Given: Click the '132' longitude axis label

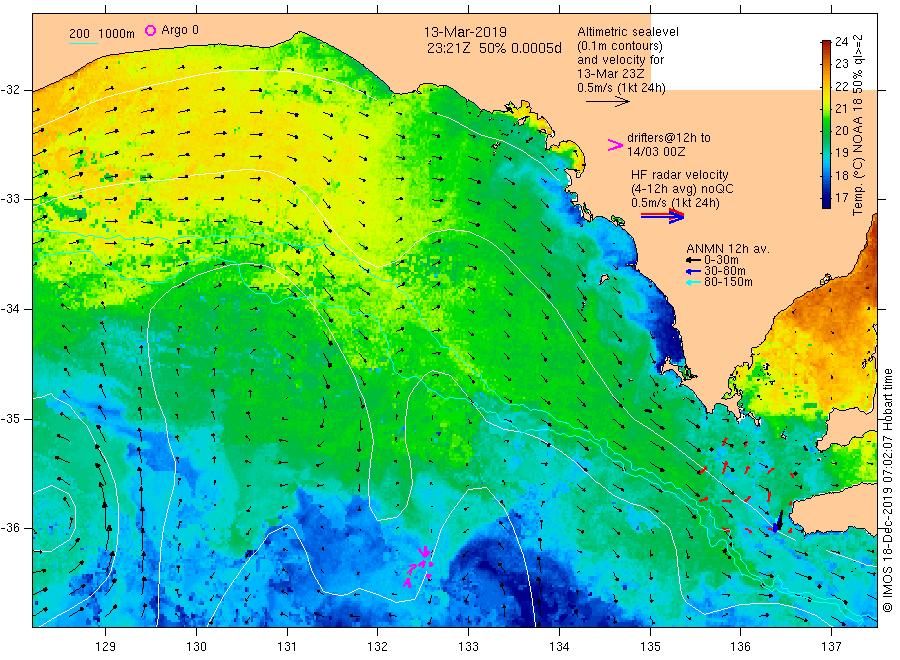Looking at the screenshot, I should coord(378,647).
